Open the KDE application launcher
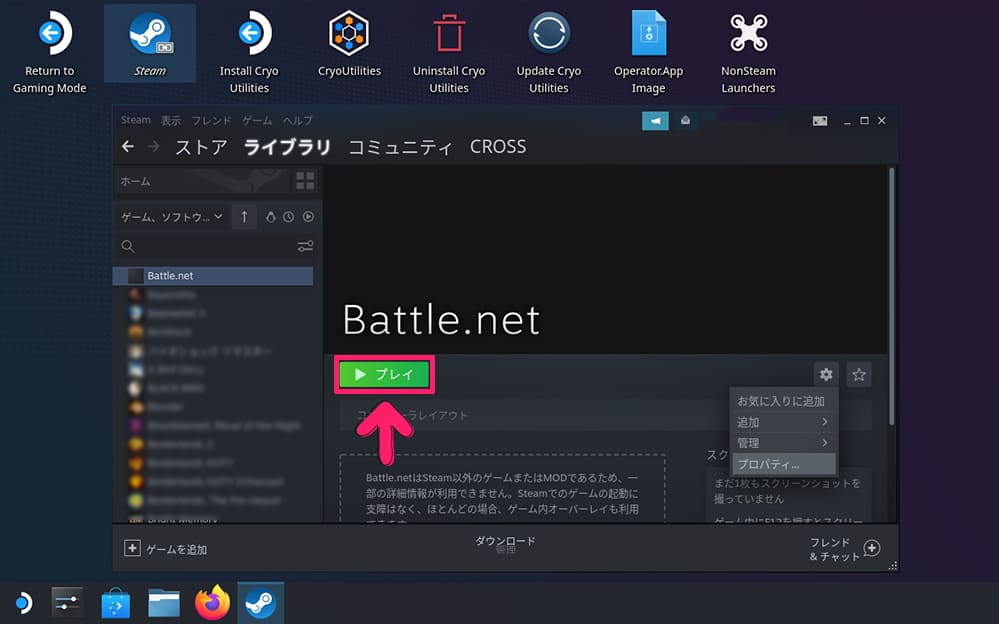 point(23,602)
